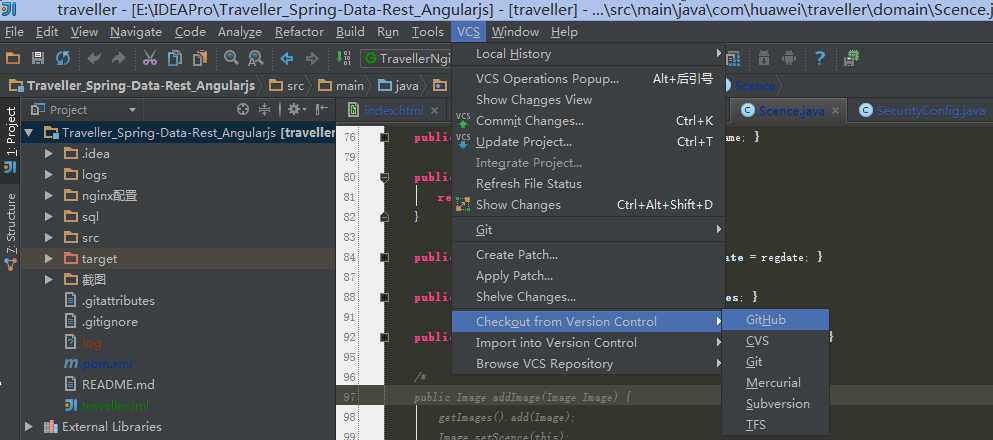The width and height of the screenshot is (993, 440).
Task: Expand the target folder
Action: pos(49,258)
